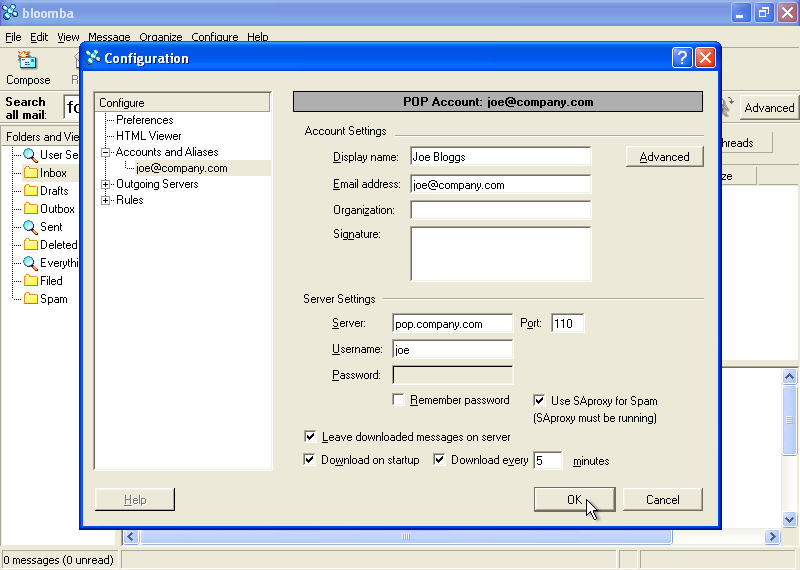Select the Deleted folder icon
This screenshot has width=800, height=570.
pyautogui.click(x=31, y=245)
